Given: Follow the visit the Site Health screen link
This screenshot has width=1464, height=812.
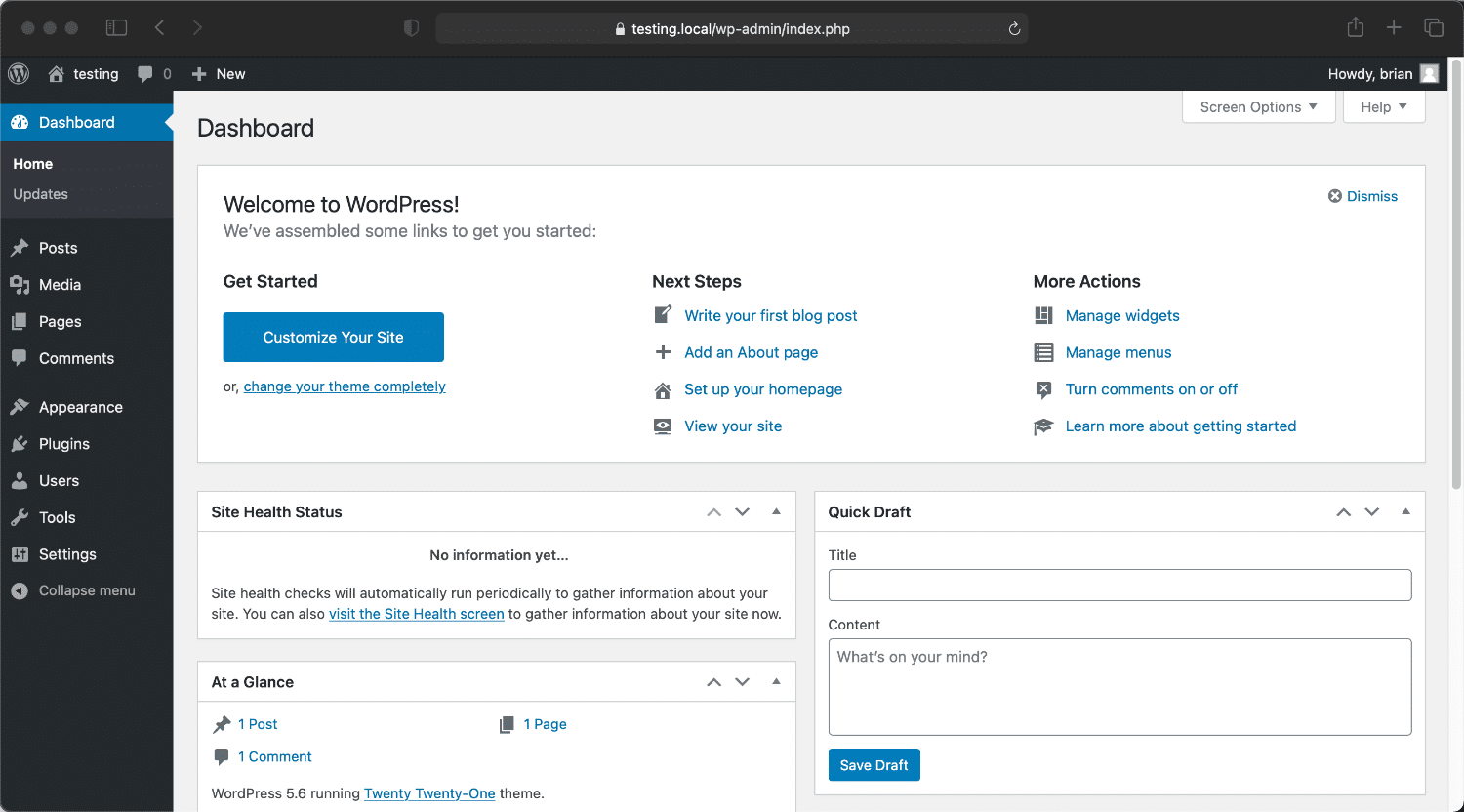Looking at the screenshot, I should pos(417,614).
